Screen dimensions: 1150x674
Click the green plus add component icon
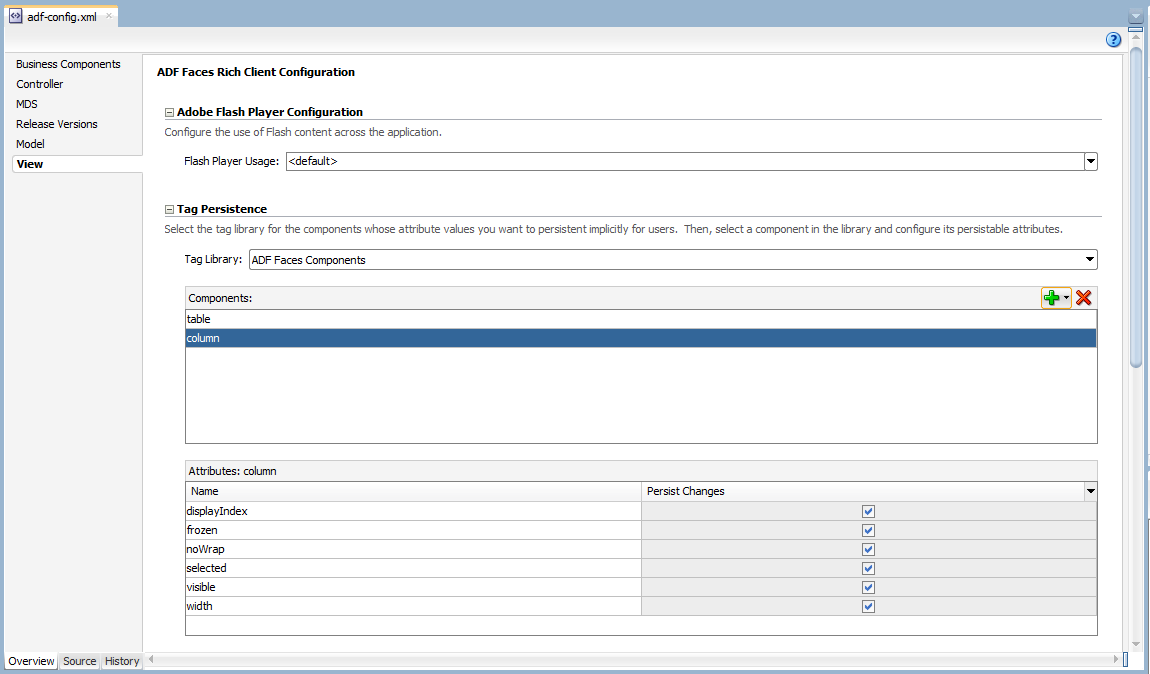pos(1051,298)
